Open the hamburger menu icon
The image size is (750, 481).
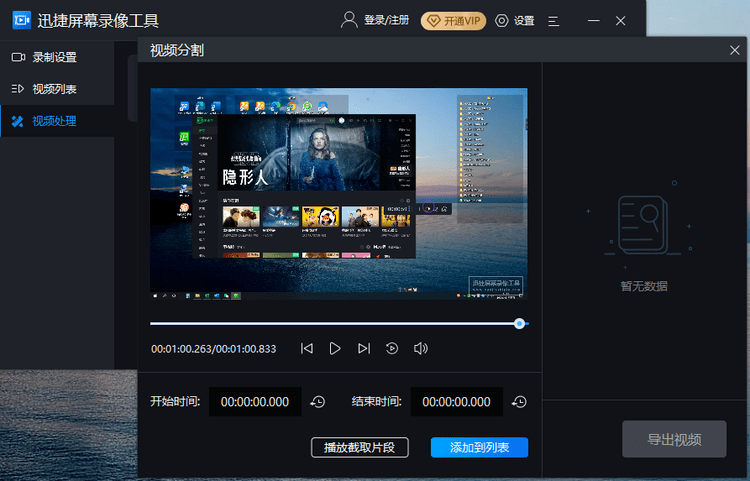[x=553, y=21]
